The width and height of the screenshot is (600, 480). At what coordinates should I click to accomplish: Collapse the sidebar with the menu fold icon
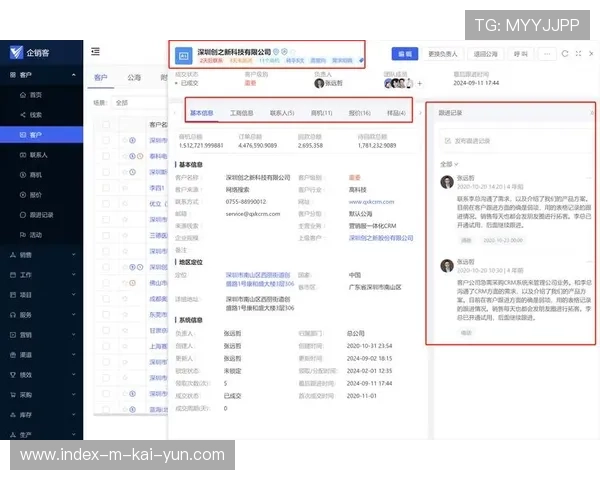point(95,51)
